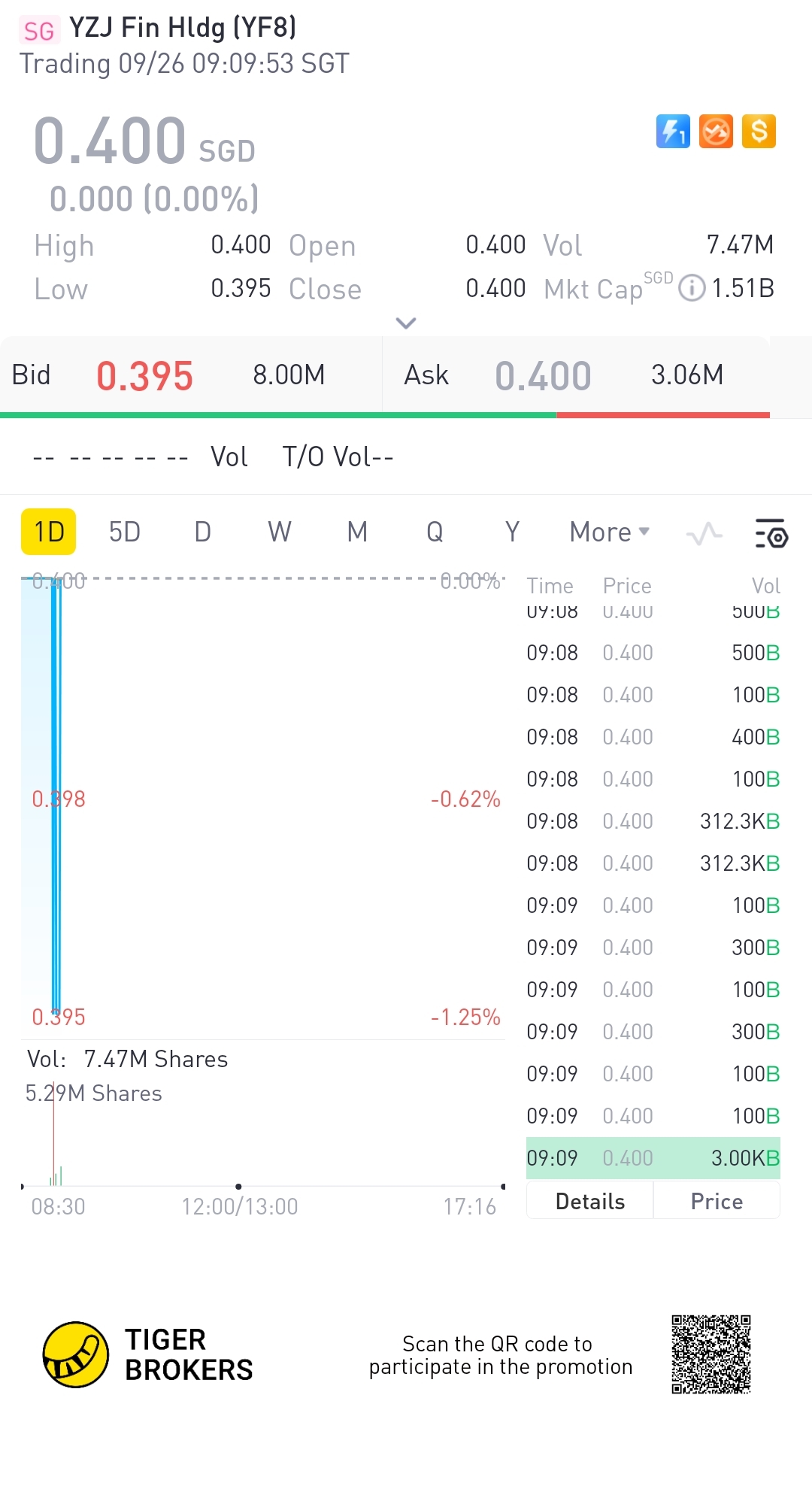This screenshot has height=1489, width=812.
Task: Expand quote details with the chevron
Action: (406, 323)
